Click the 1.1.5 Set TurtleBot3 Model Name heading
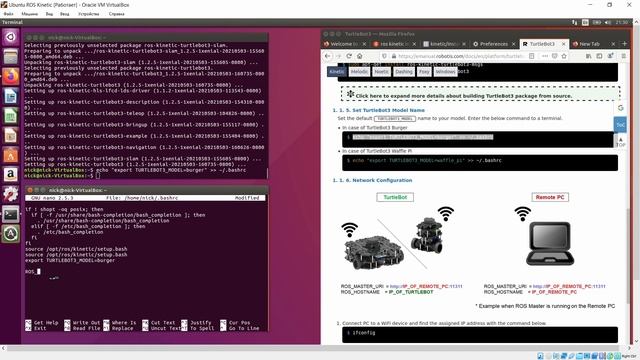The image size is (640, 360). tap(378, 110)
